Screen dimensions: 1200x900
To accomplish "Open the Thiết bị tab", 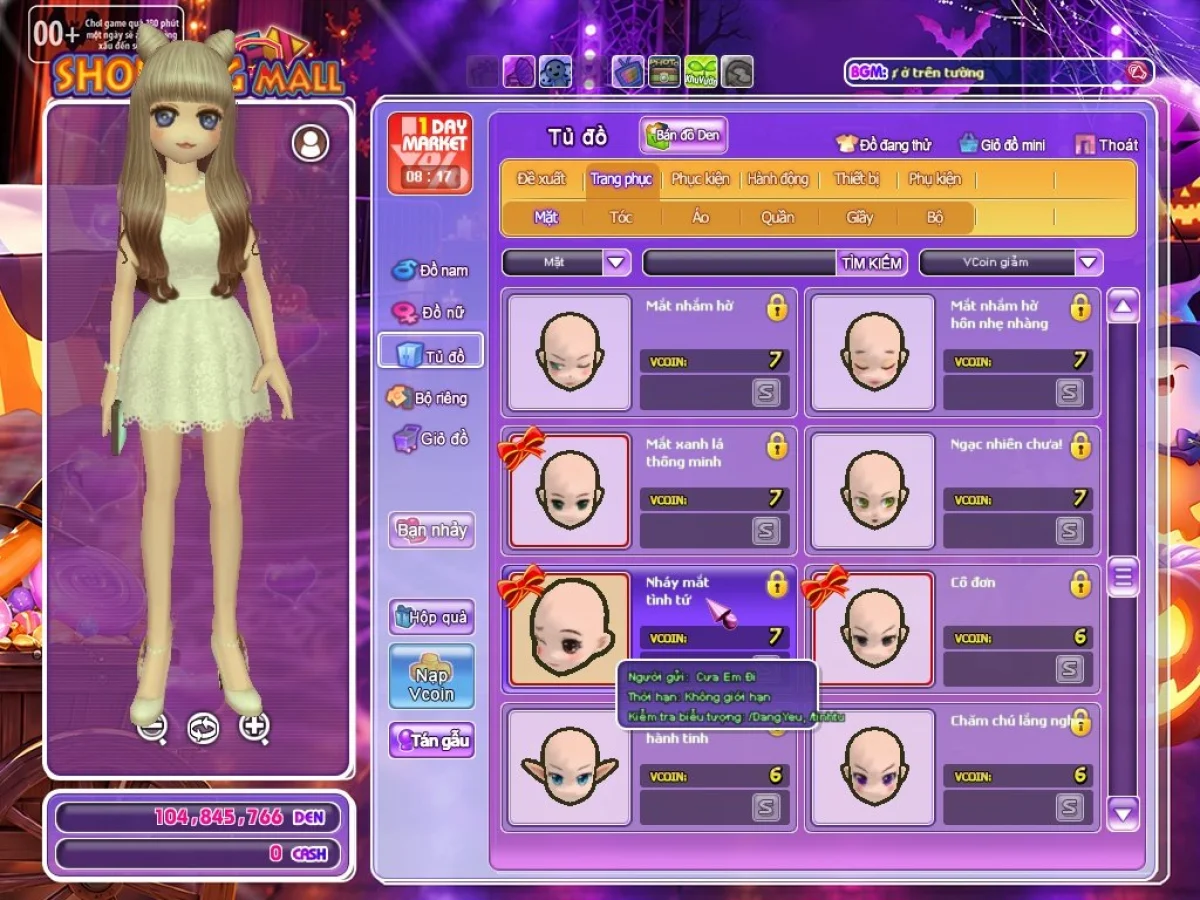I will point(856,179).
